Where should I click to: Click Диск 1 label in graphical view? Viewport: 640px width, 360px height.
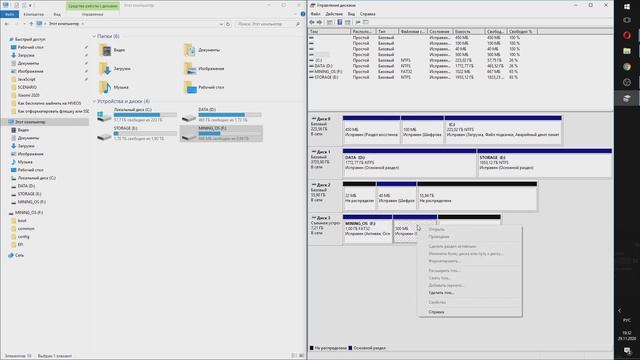click(325, 162)
